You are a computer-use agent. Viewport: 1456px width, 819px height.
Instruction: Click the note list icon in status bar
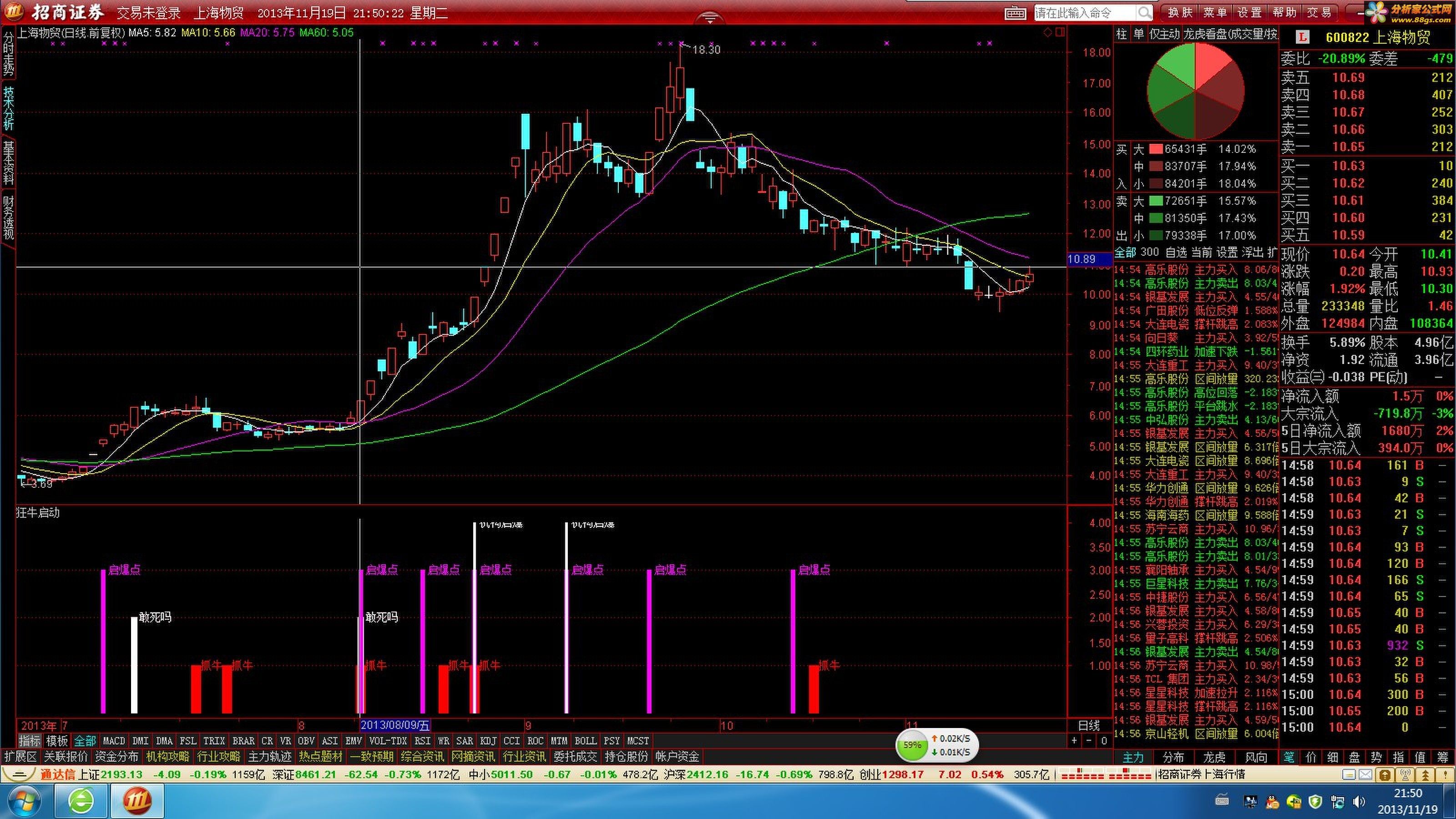[x=1349, y=774]
